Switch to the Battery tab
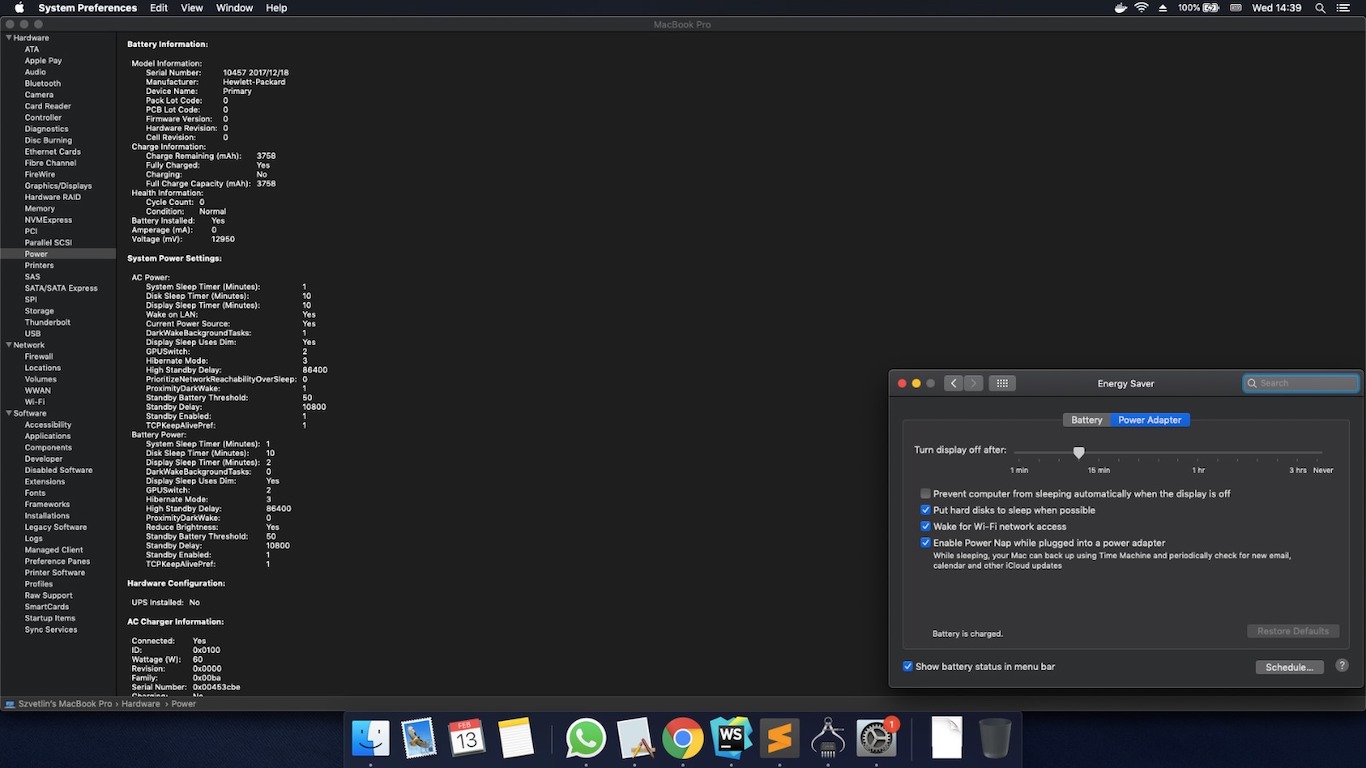This screenshot has height=768, width=1366. click(x=1087, y=420)
